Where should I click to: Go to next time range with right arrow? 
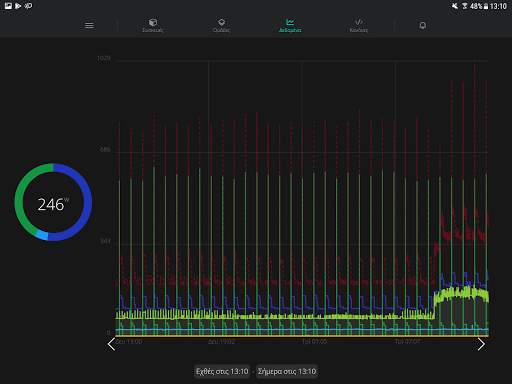pyautogui.click(x=481, y=344)
